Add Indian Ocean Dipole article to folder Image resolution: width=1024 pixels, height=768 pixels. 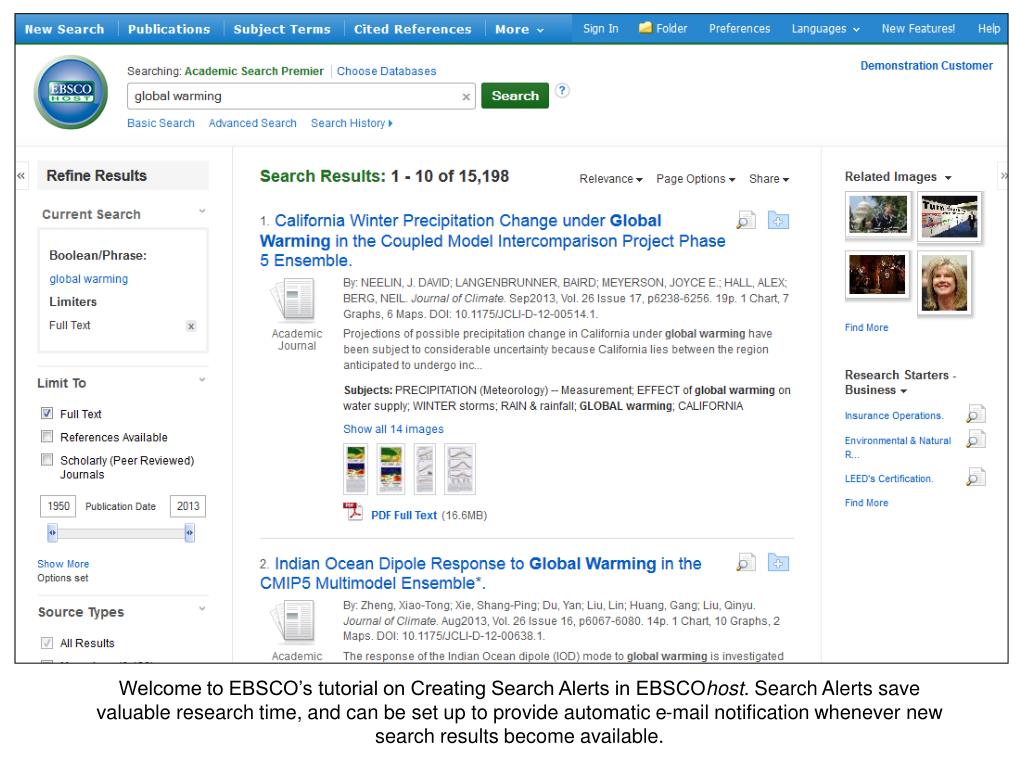778,562
